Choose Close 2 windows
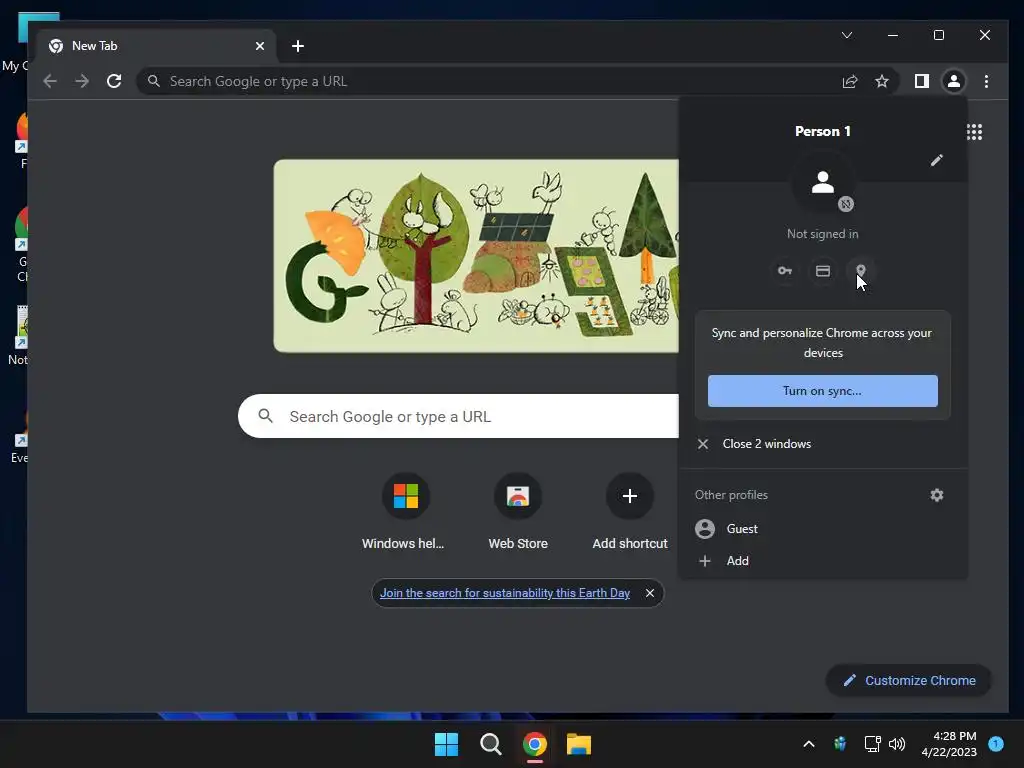 823,444
